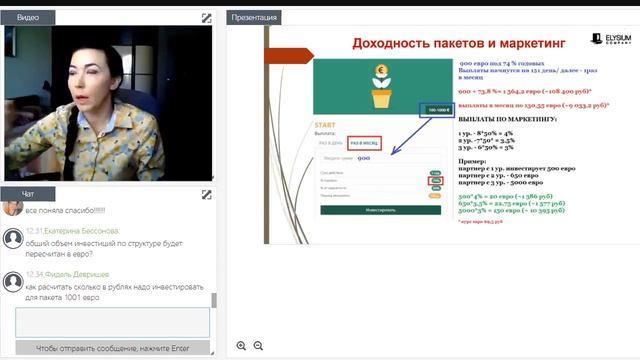640x360 pixels.
Task: Click the "ВЫПЛАТЫ ПО МАРКЕТИНГУ:" heading
Action: [x=507, y=119]
